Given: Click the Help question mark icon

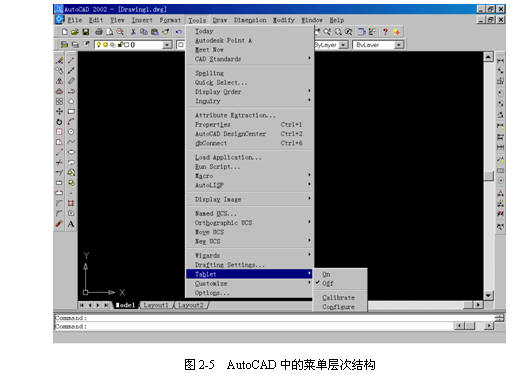Looking at the screenshot, I should 385,32.
